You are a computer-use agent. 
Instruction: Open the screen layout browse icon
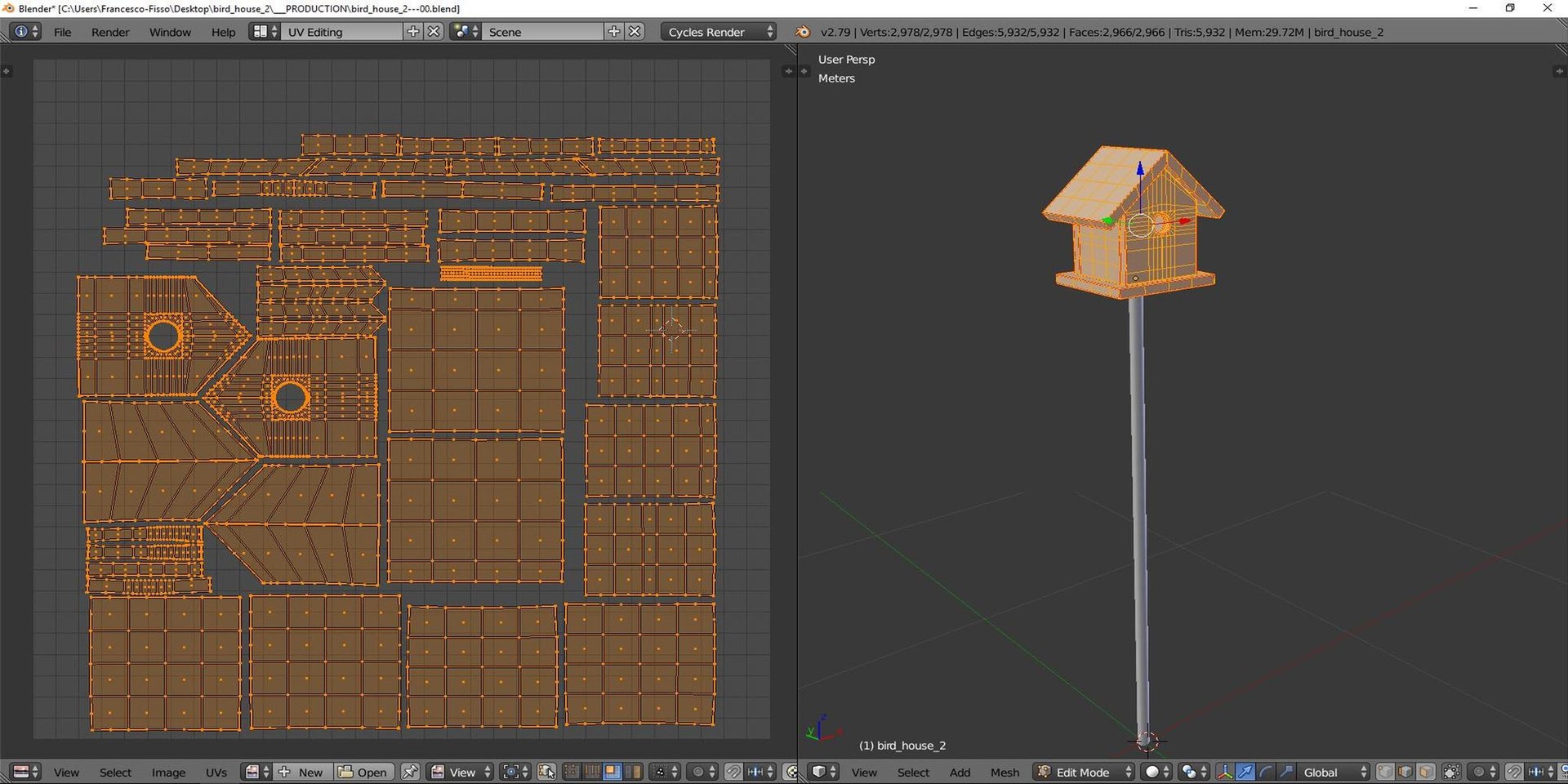pyautogui.click(x=265, y=32)
